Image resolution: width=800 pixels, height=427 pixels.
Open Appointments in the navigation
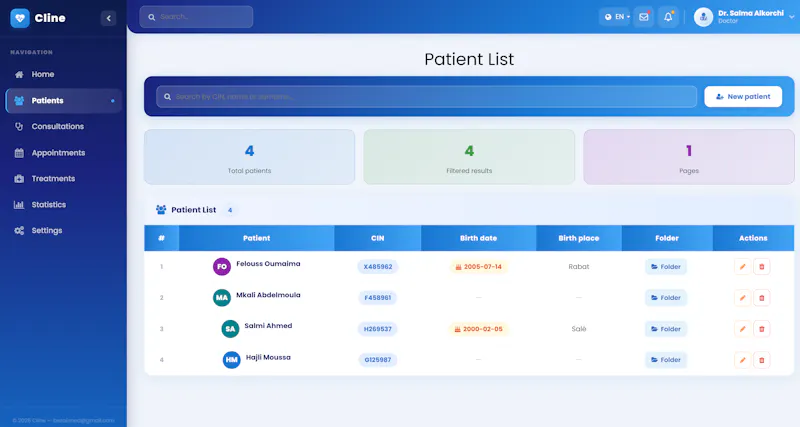[x=63, y=153]
